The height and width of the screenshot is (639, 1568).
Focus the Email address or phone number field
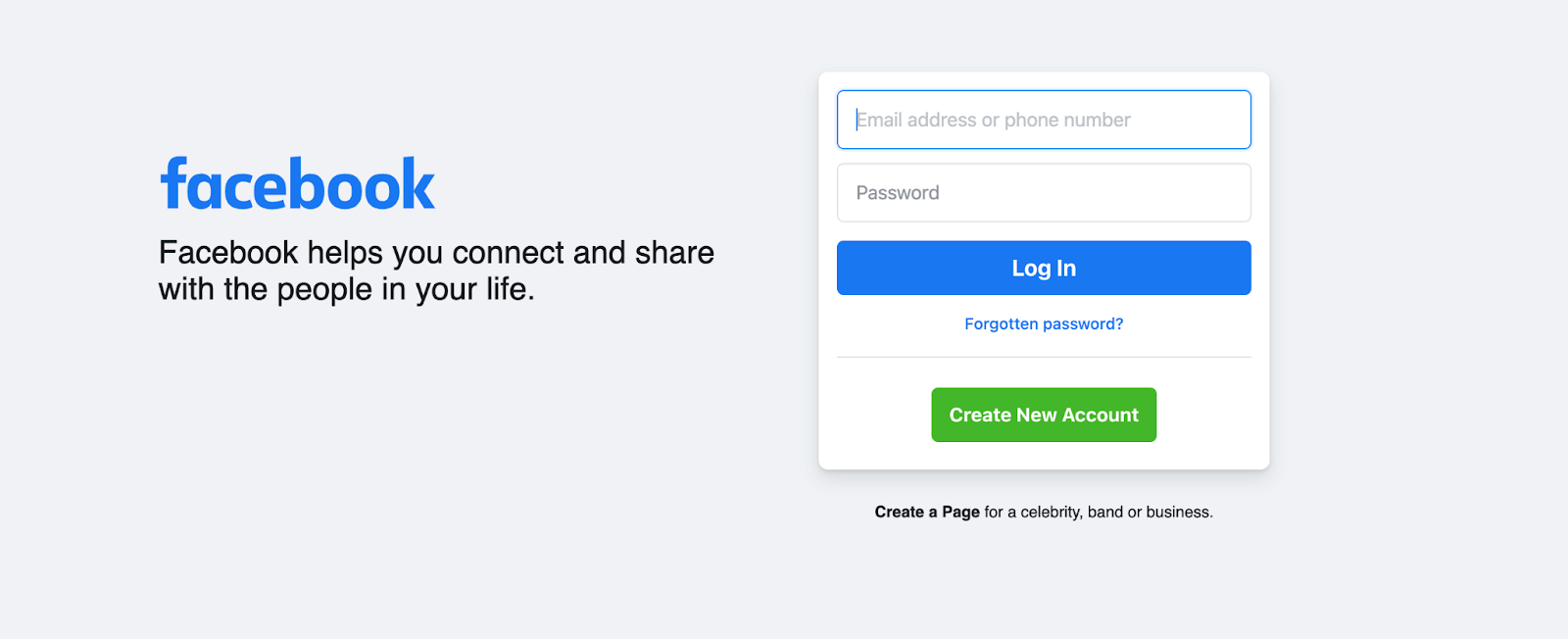click(1043, 120)
